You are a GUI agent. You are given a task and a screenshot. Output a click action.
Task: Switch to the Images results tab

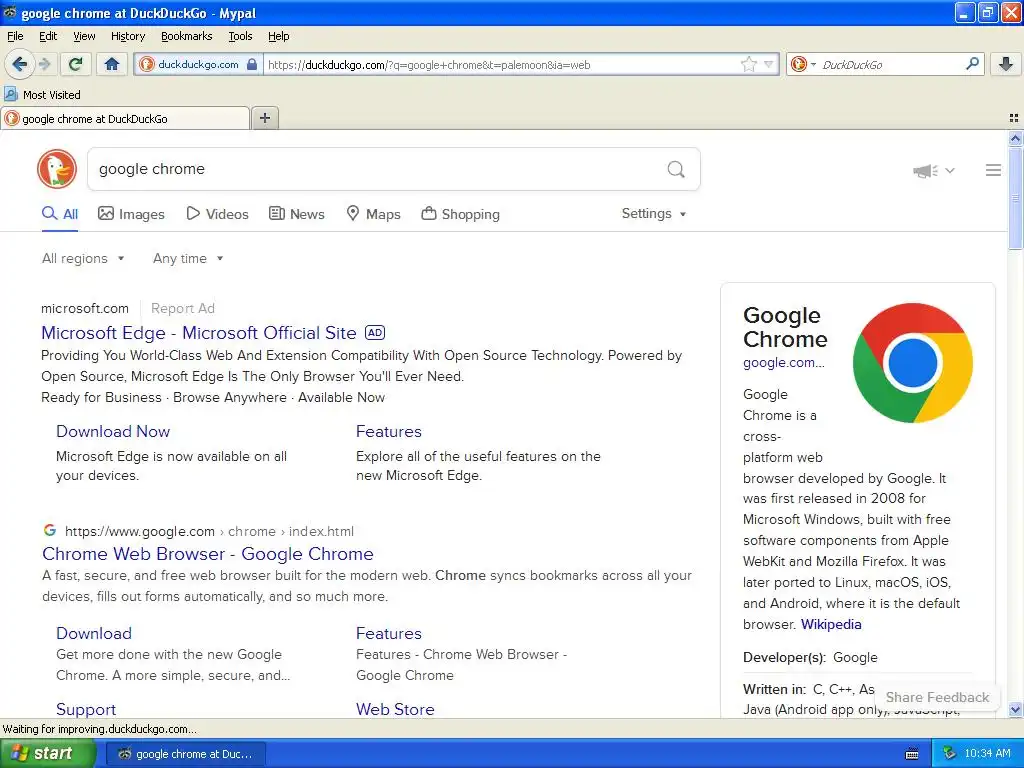(x=131, y=214)
